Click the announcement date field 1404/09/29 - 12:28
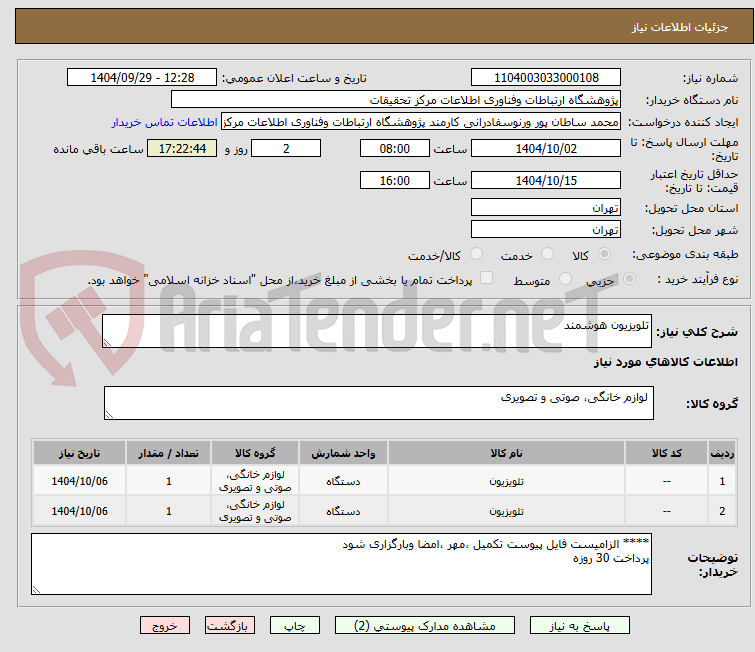 pos(142,78)
